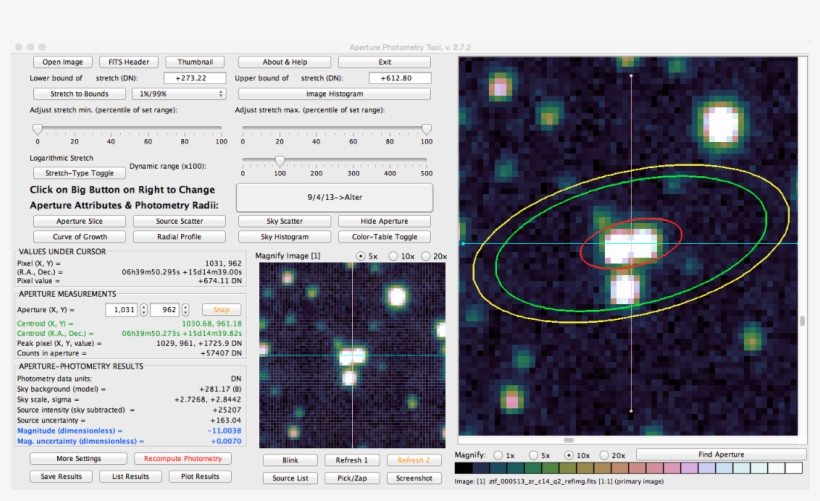This screenshot has height=501, width=820.
Task: Click the Hide Aperture button
Action: 384,221
